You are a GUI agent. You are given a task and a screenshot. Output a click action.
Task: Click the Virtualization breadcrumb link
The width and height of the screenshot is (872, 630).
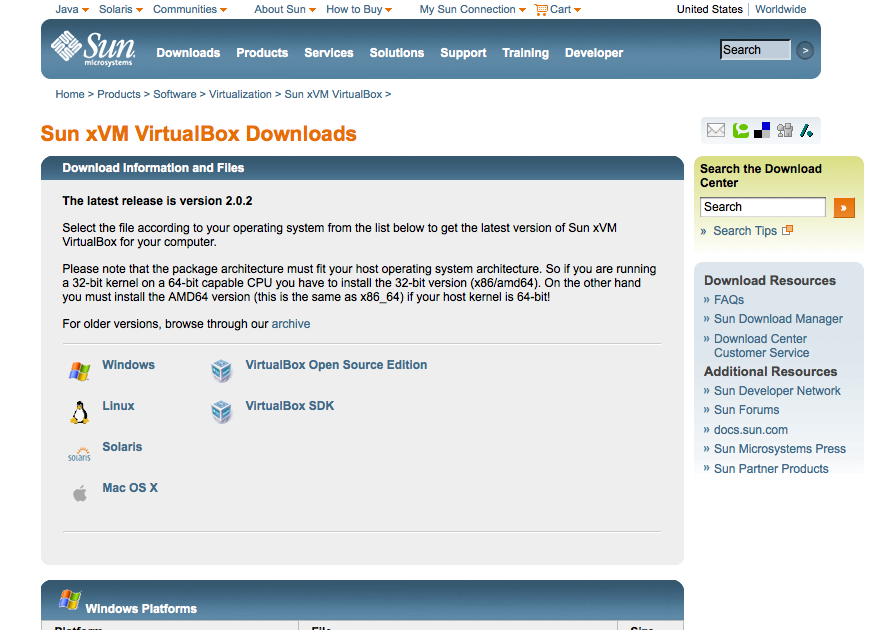coord(240,94)
